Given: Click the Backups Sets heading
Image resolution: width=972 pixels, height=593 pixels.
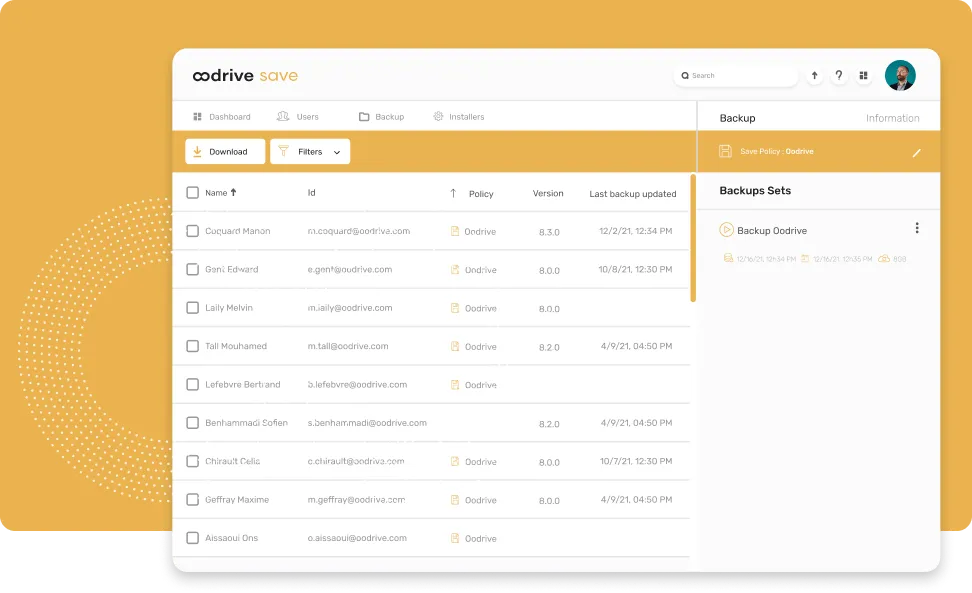Looking at the screenshot, I should (x=755, y=191).
